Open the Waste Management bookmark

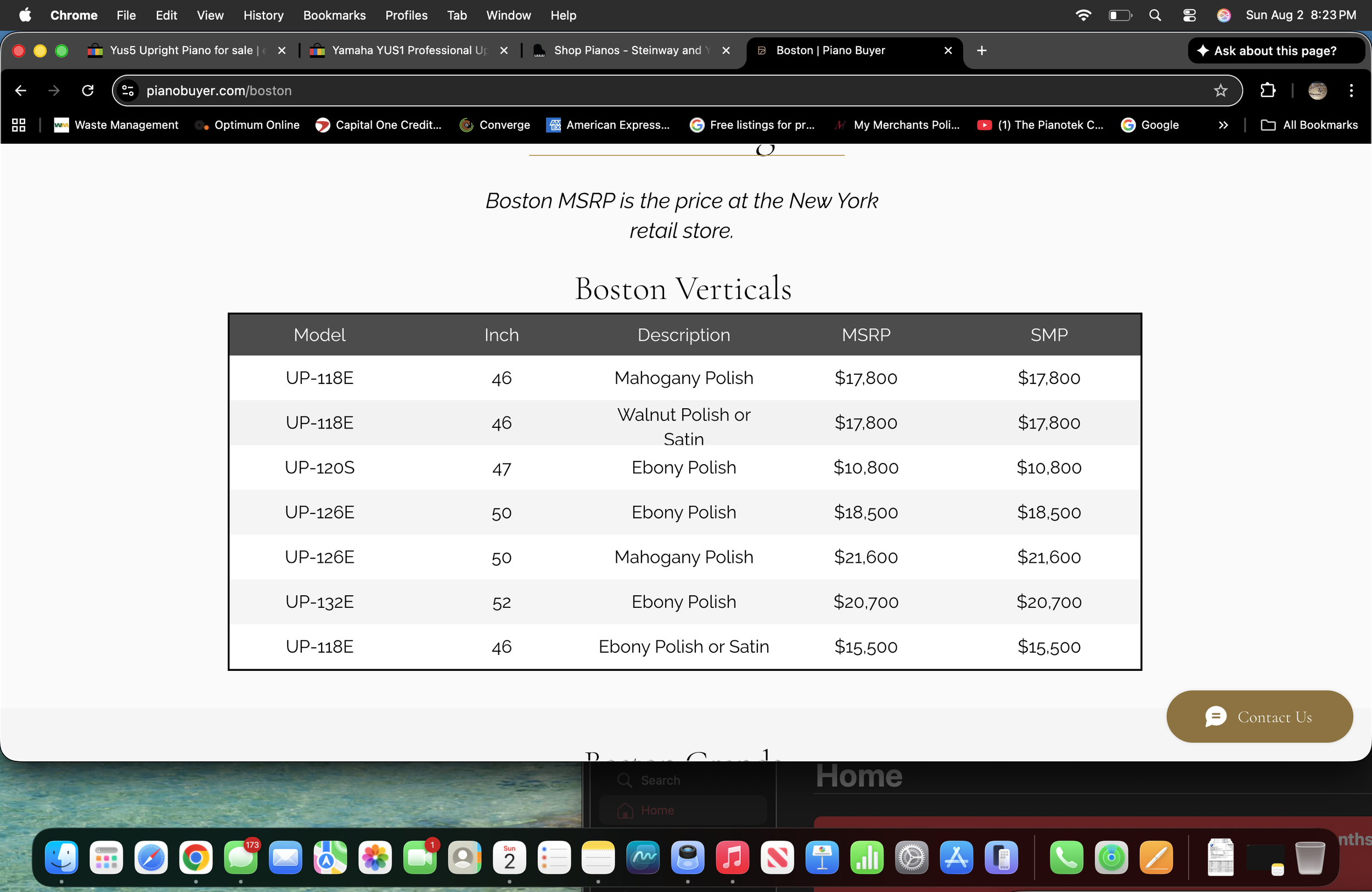click(x=116, y=125)
